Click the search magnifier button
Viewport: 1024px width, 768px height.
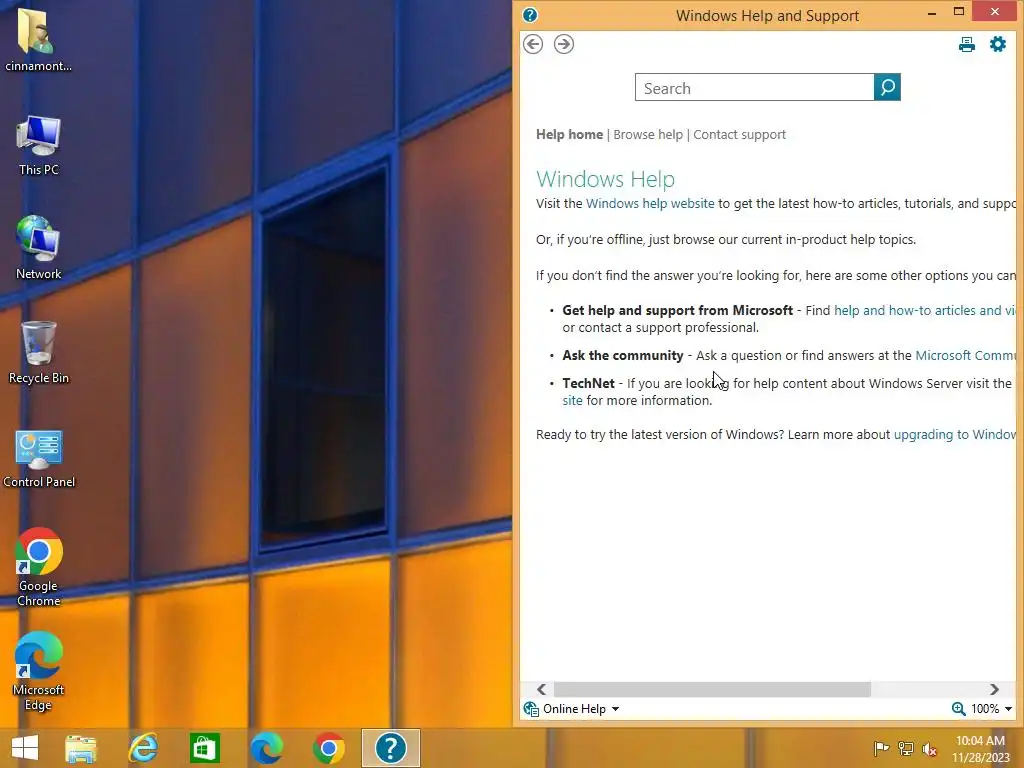(x=887, y=87)
